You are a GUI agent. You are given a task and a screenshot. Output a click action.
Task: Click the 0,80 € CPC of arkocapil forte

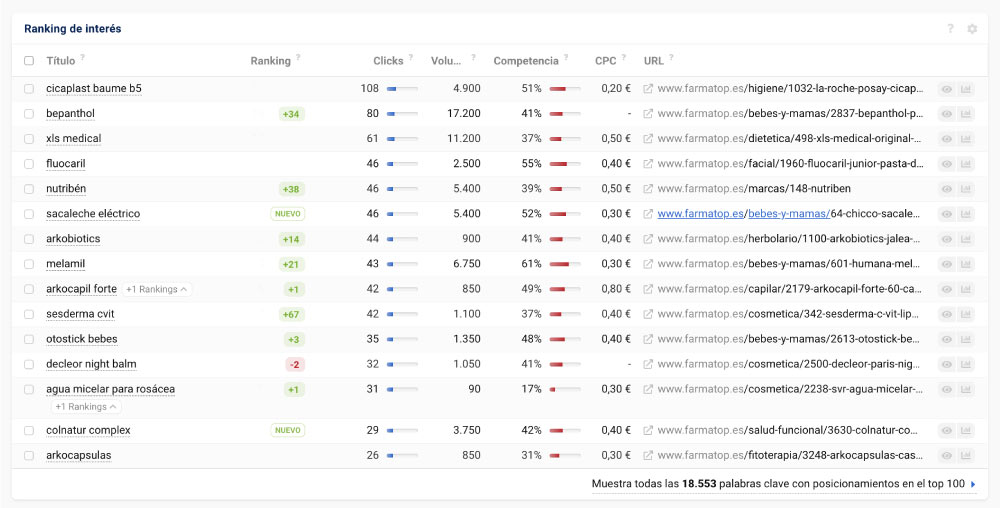click(x=615, y=289)
